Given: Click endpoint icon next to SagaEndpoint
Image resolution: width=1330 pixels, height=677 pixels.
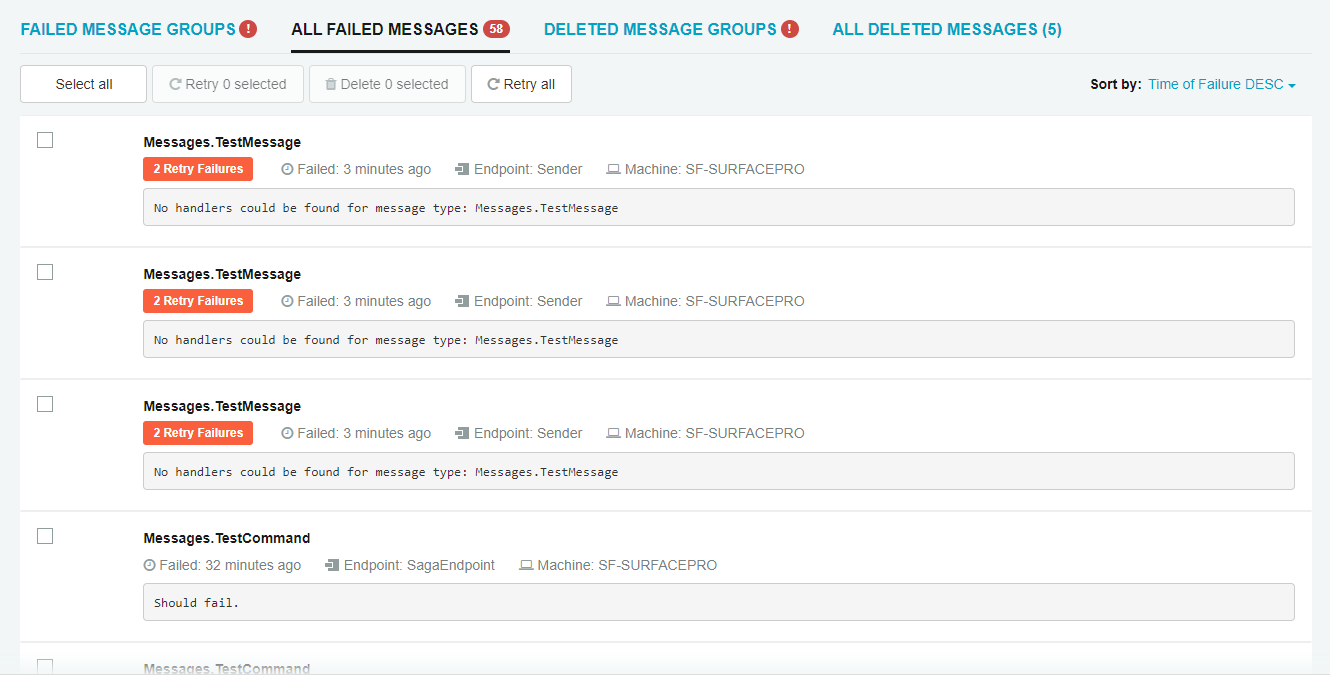Looking at the screenshot, I should [332, 566].
